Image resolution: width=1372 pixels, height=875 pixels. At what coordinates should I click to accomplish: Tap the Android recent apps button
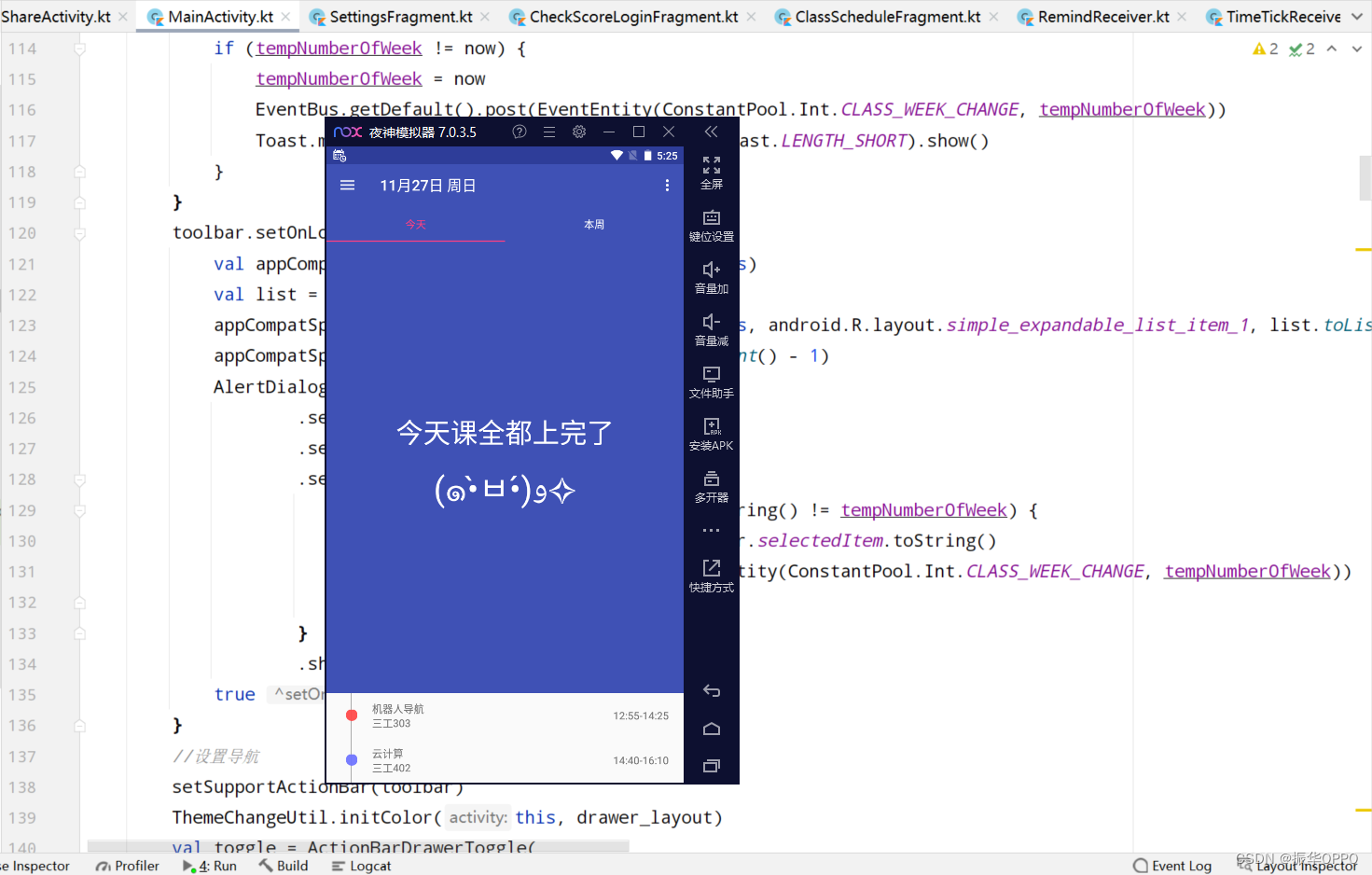712,766
